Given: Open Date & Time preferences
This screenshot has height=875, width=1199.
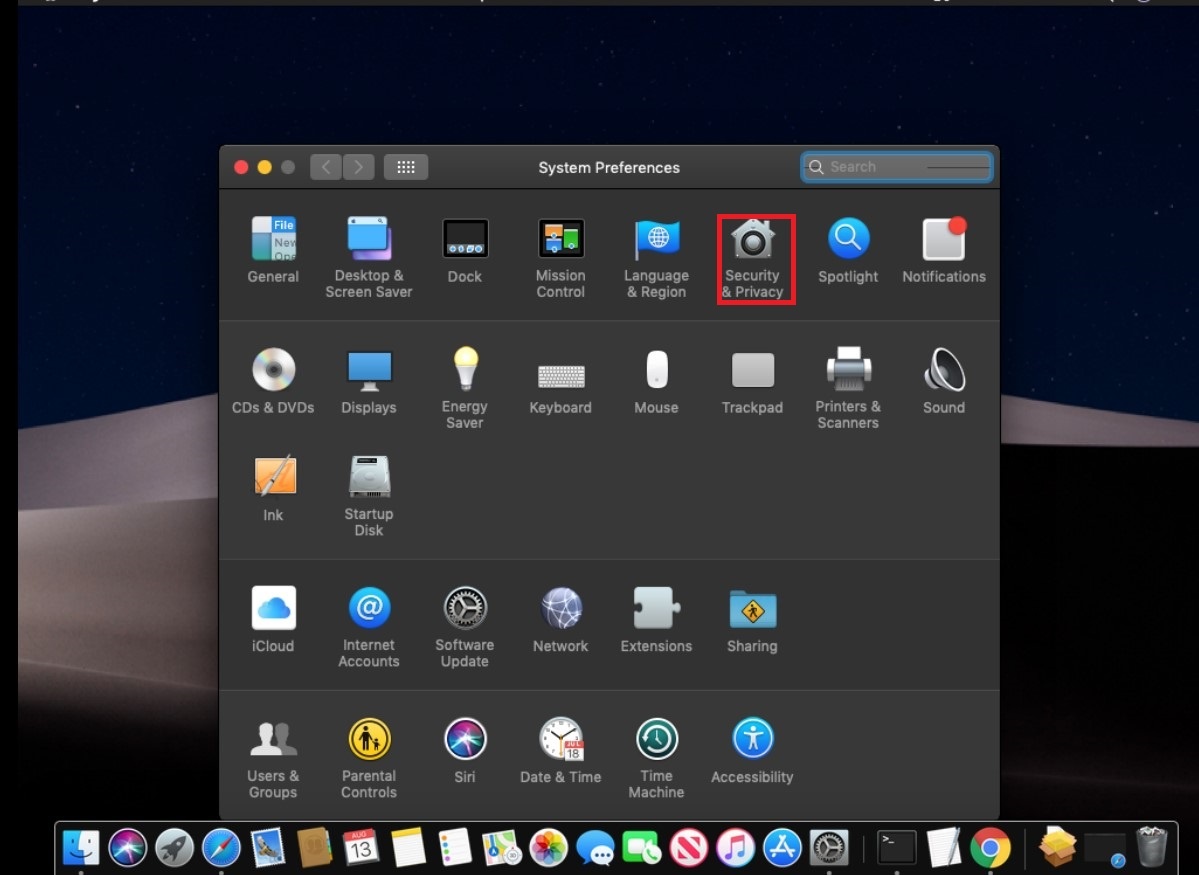Looking at the screenshot, I should 561,750.
